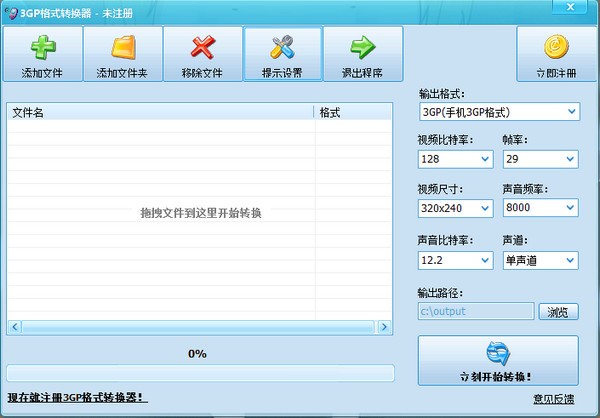The image size is (600, 418).
Task: Open the audio channel dropdown showing 单声道
Action: pos(540,260)
